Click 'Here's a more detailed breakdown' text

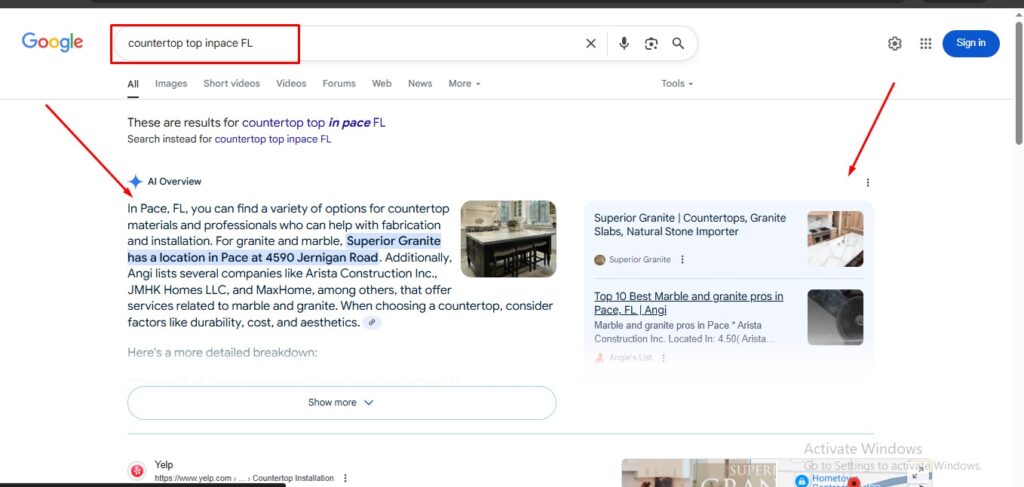222,353
